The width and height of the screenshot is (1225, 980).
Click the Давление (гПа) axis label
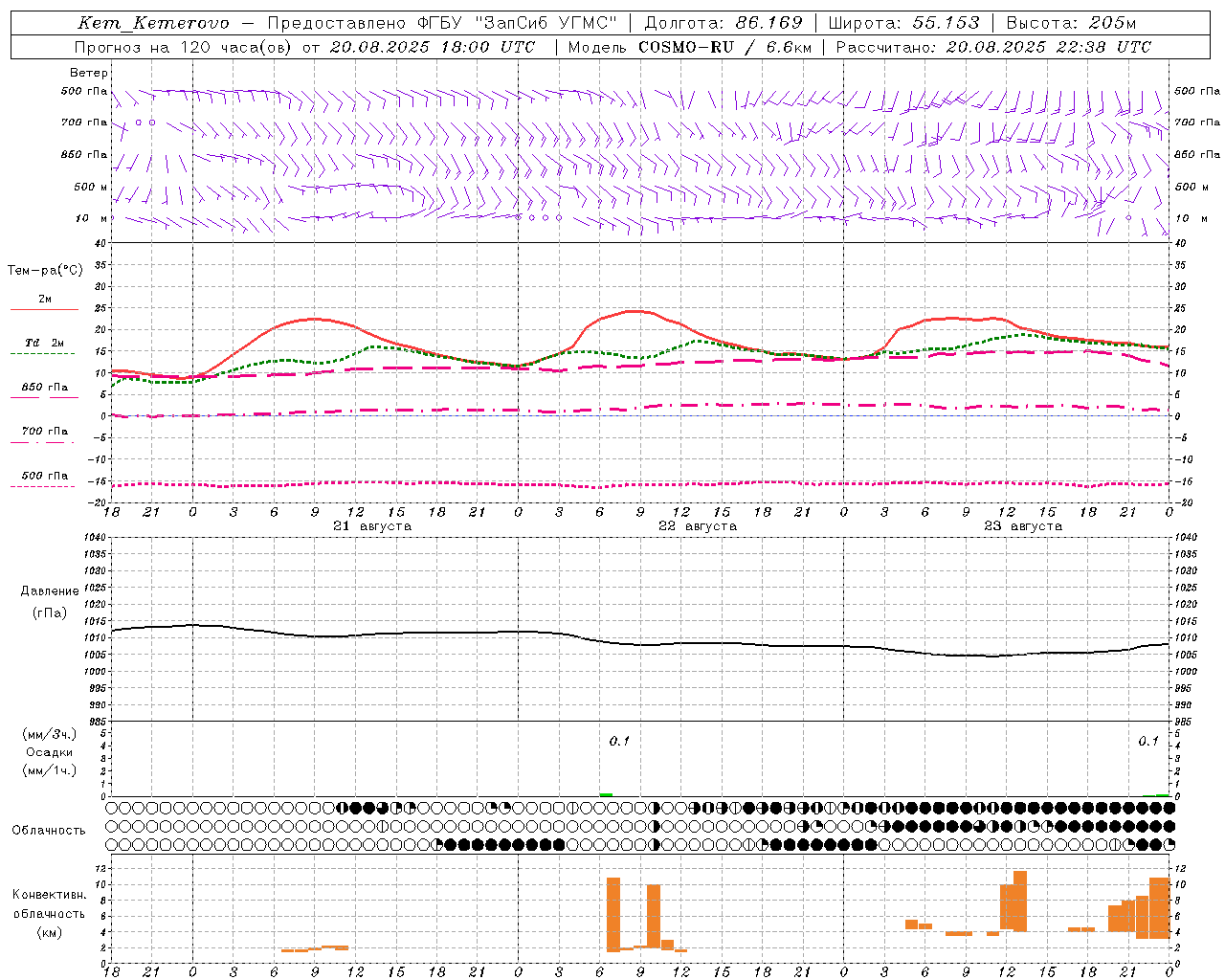coord(50,602)
